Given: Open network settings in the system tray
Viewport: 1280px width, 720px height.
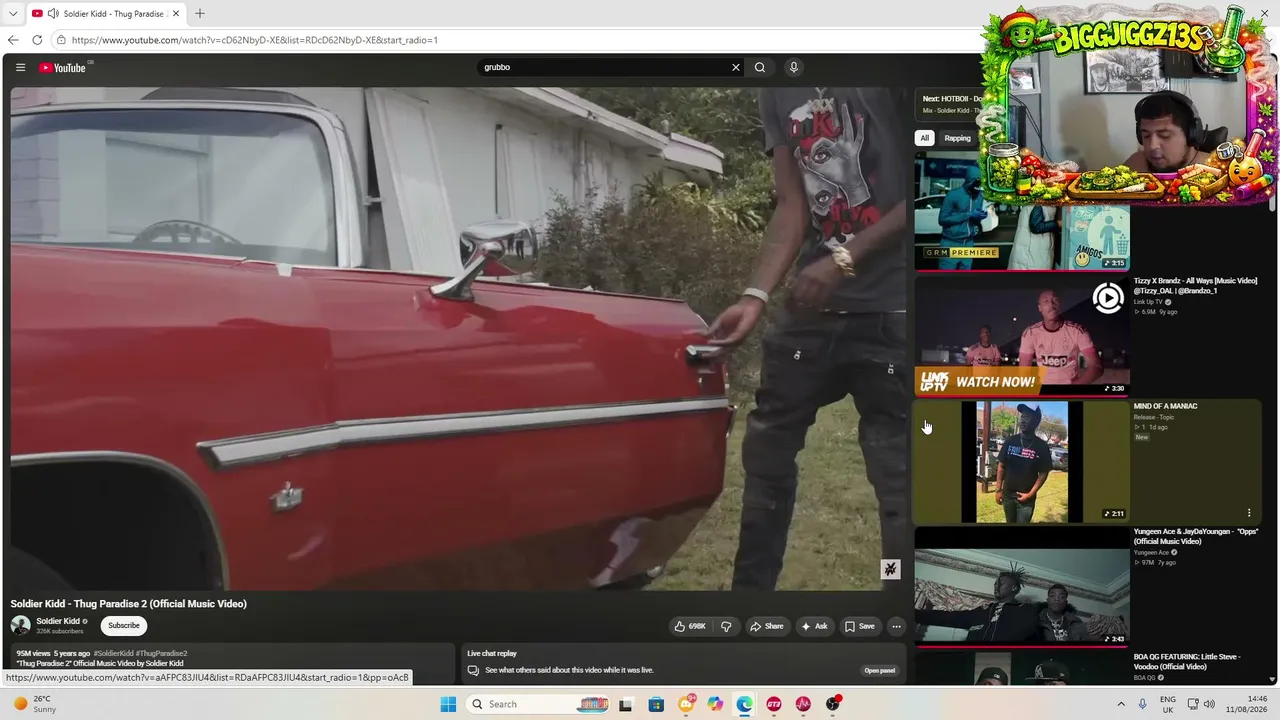Looking at the screenshot, I should pyautogui.click(x=1194, y=704).
